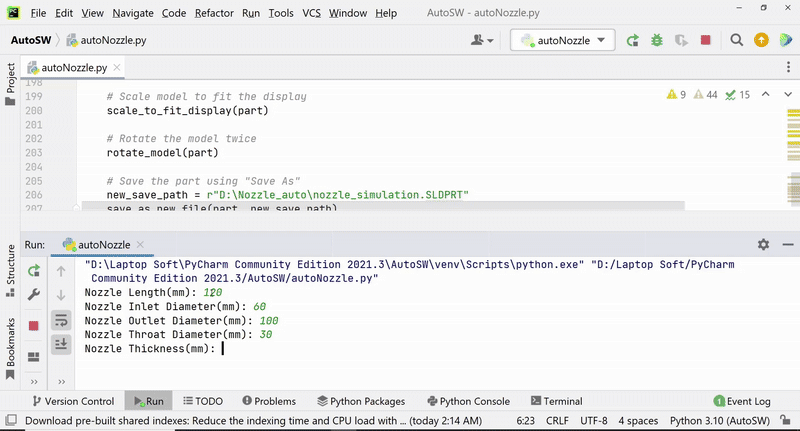Viewport: 800px width, 431px height.
Task: Open the Python Packages tool window
Action: coord(361,401)
